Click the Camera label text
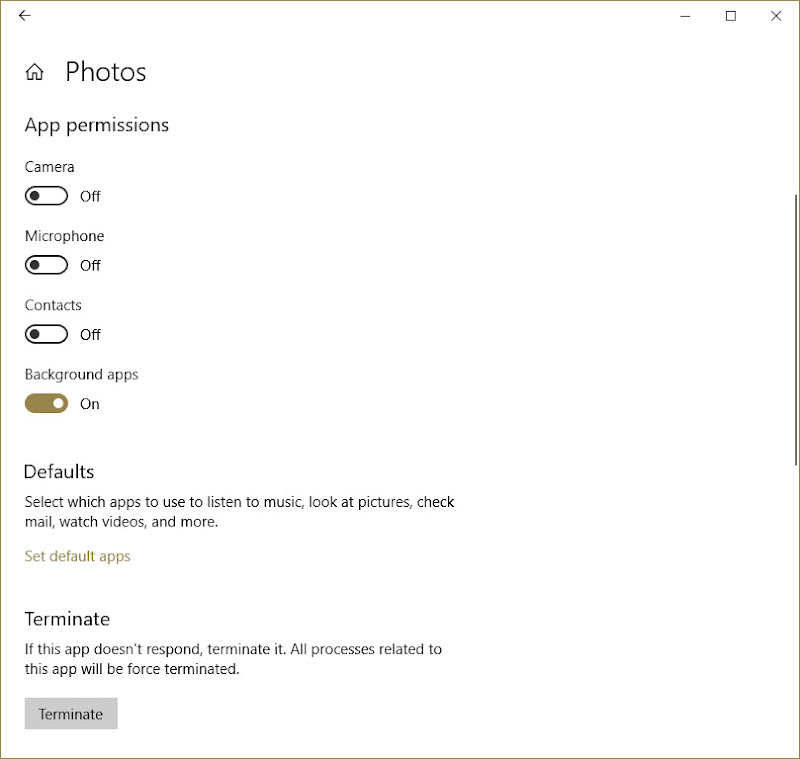800x759 pixels. pos(49,167)
